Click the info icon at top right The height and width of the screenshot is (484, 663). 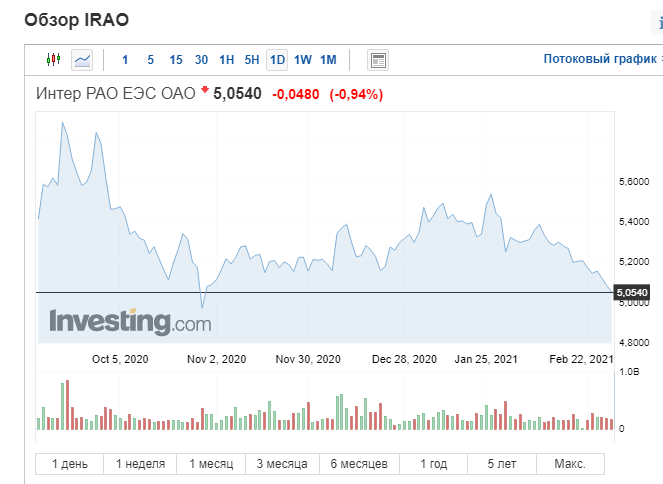658,20
